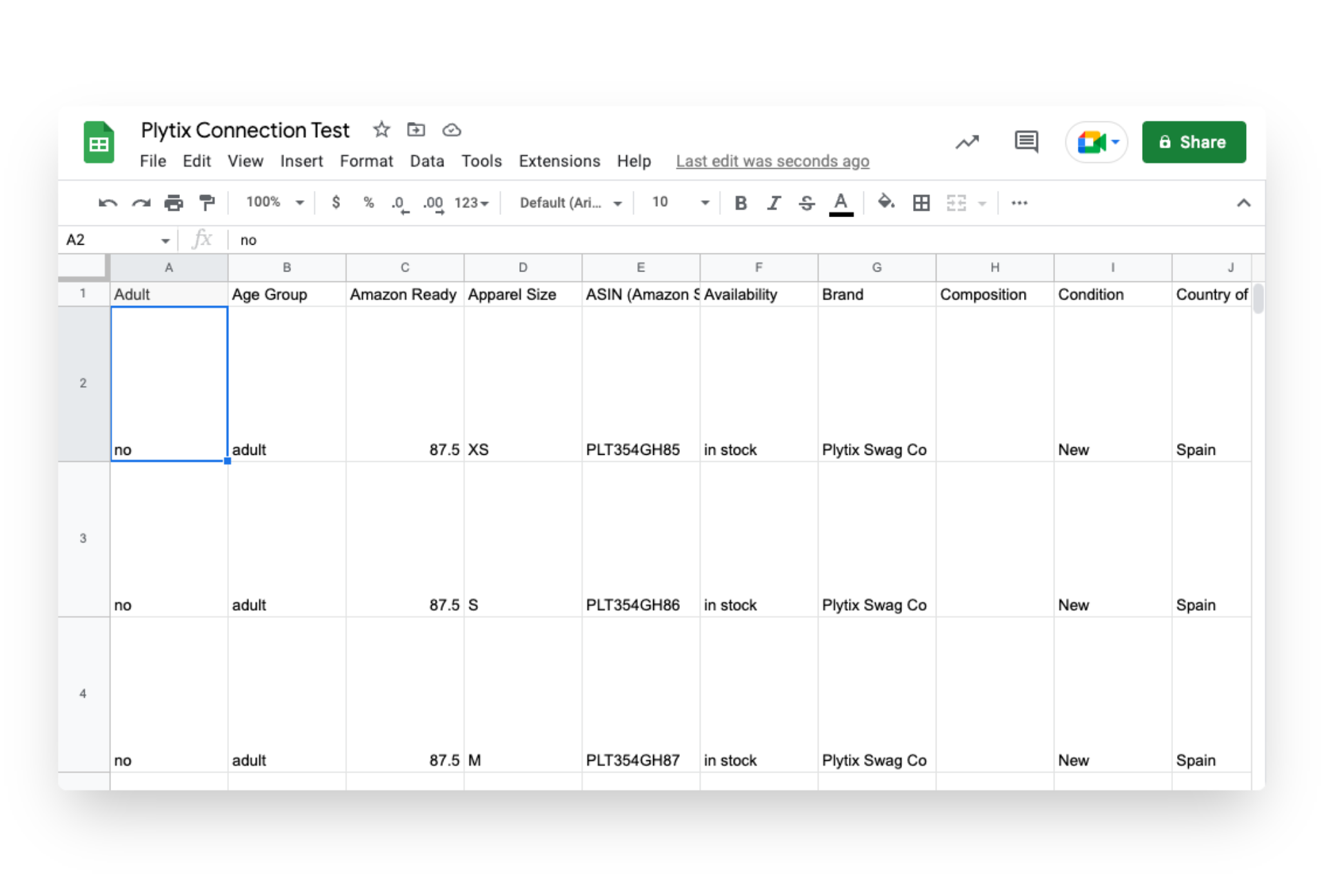Open the Insert menu
Image resolution: width=1324 pixels, height=896 pixels.
tap(301, 161)
